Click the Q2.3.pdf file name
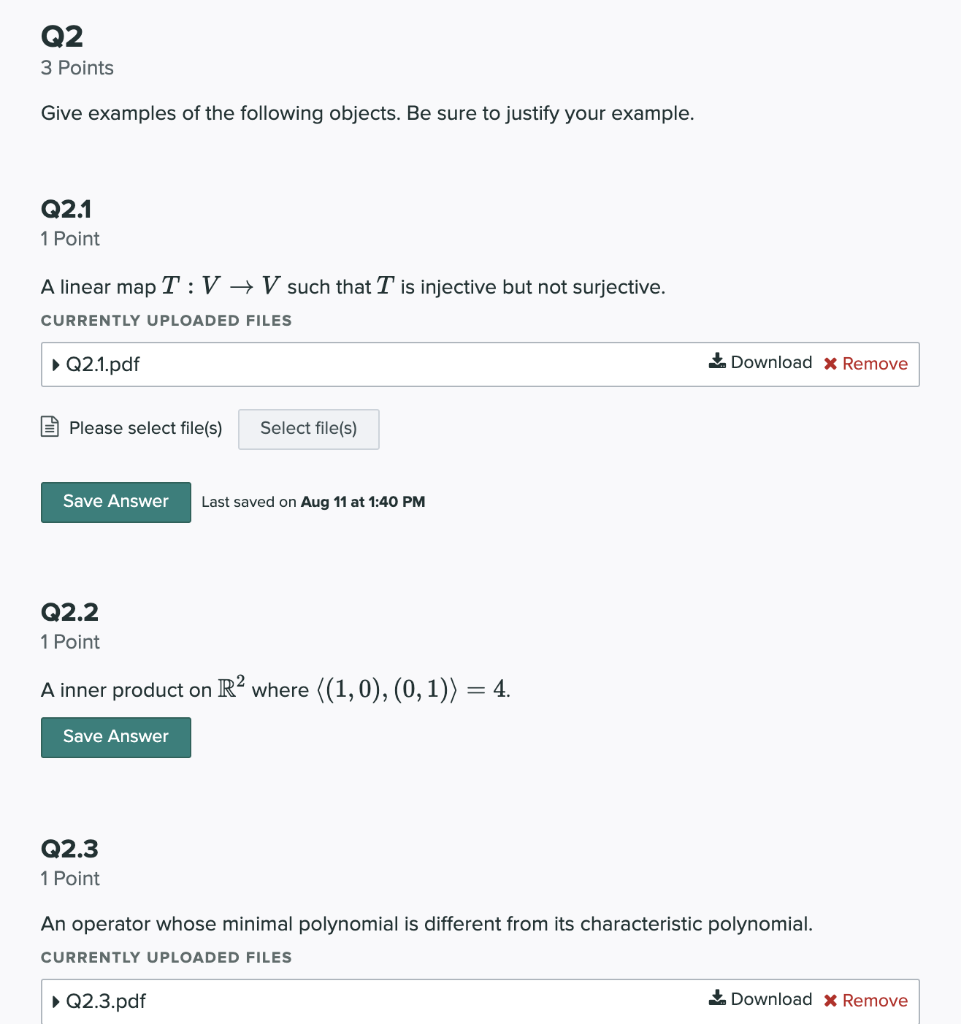 point(104,1000)
